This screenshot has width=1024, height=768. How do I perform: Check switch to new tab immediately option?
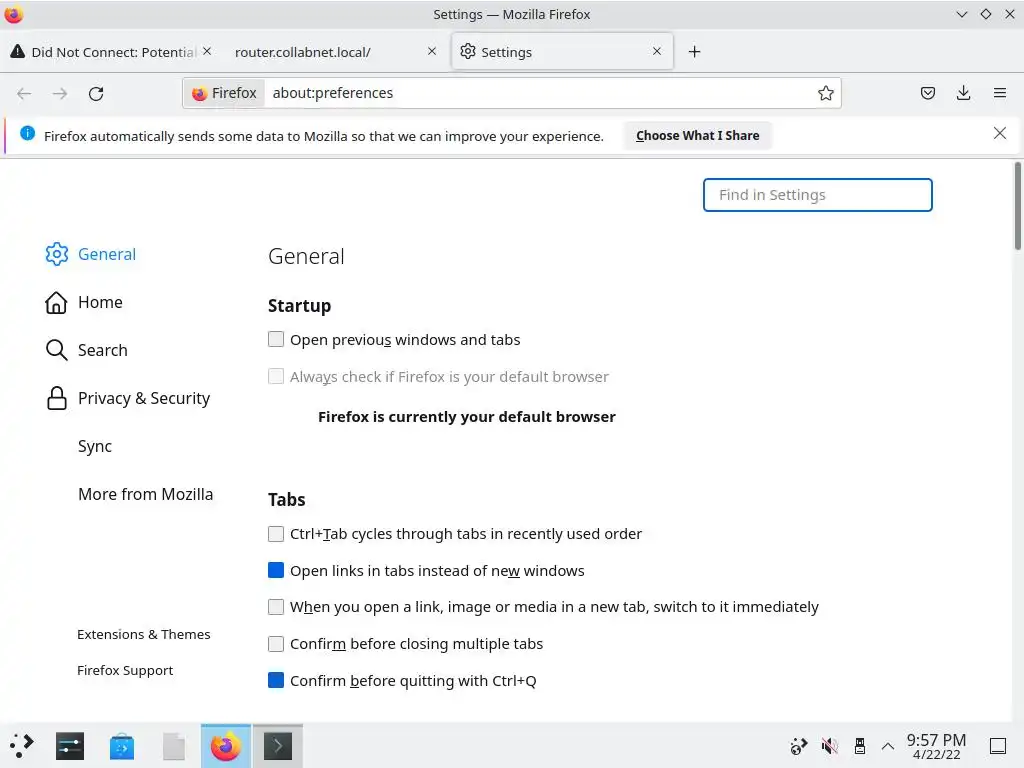pos(276,607)
